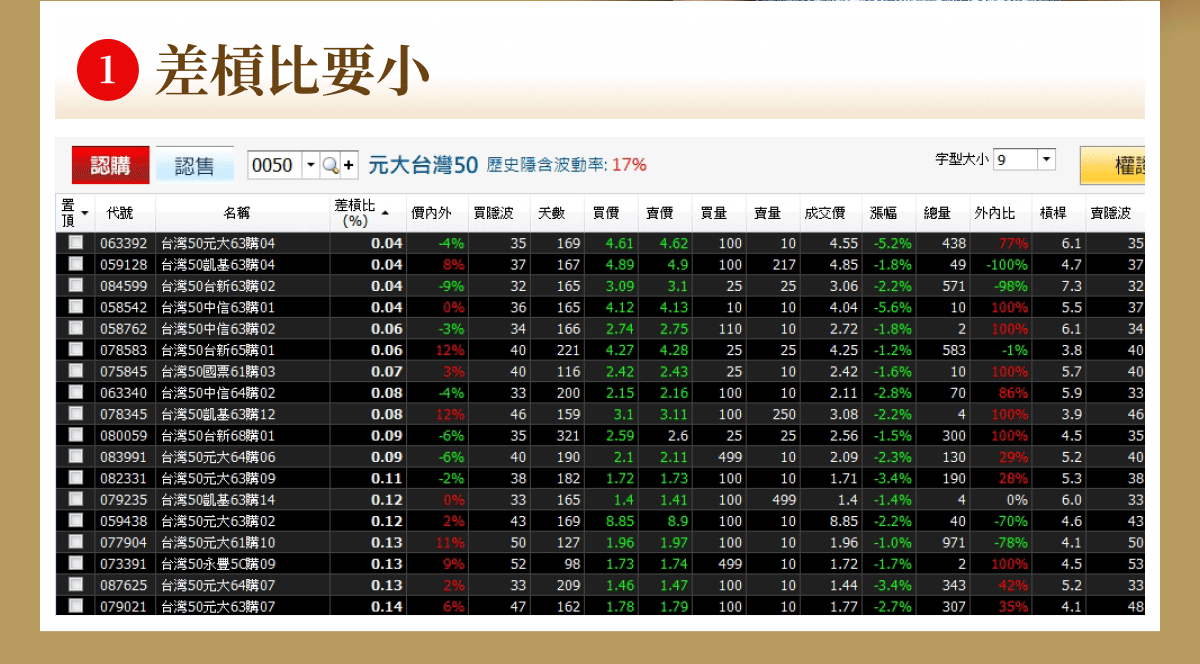Select warrant name 台灣50永豐5C購09
This screenshot has width=1200, height=664.
[x=218, y=564]
